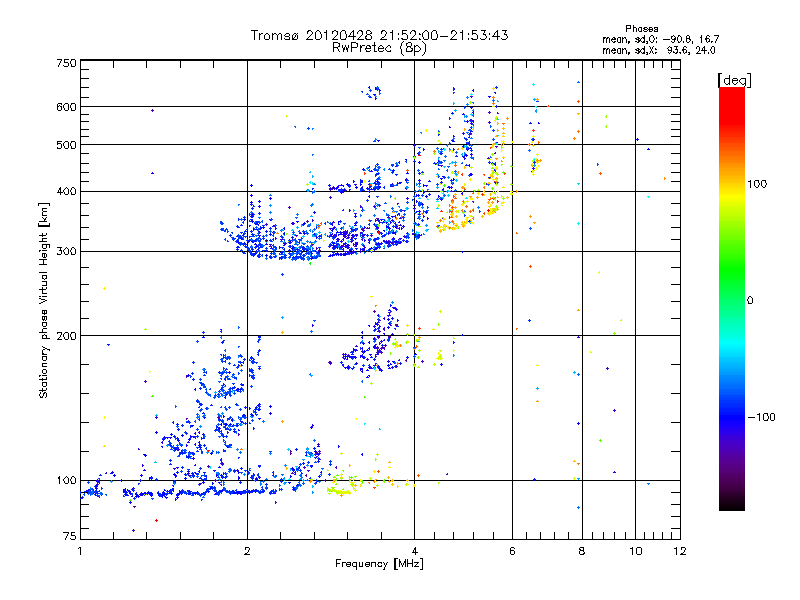Click the x-axis tick label '1'
The image size is (800, 600).
click(80, 551)
